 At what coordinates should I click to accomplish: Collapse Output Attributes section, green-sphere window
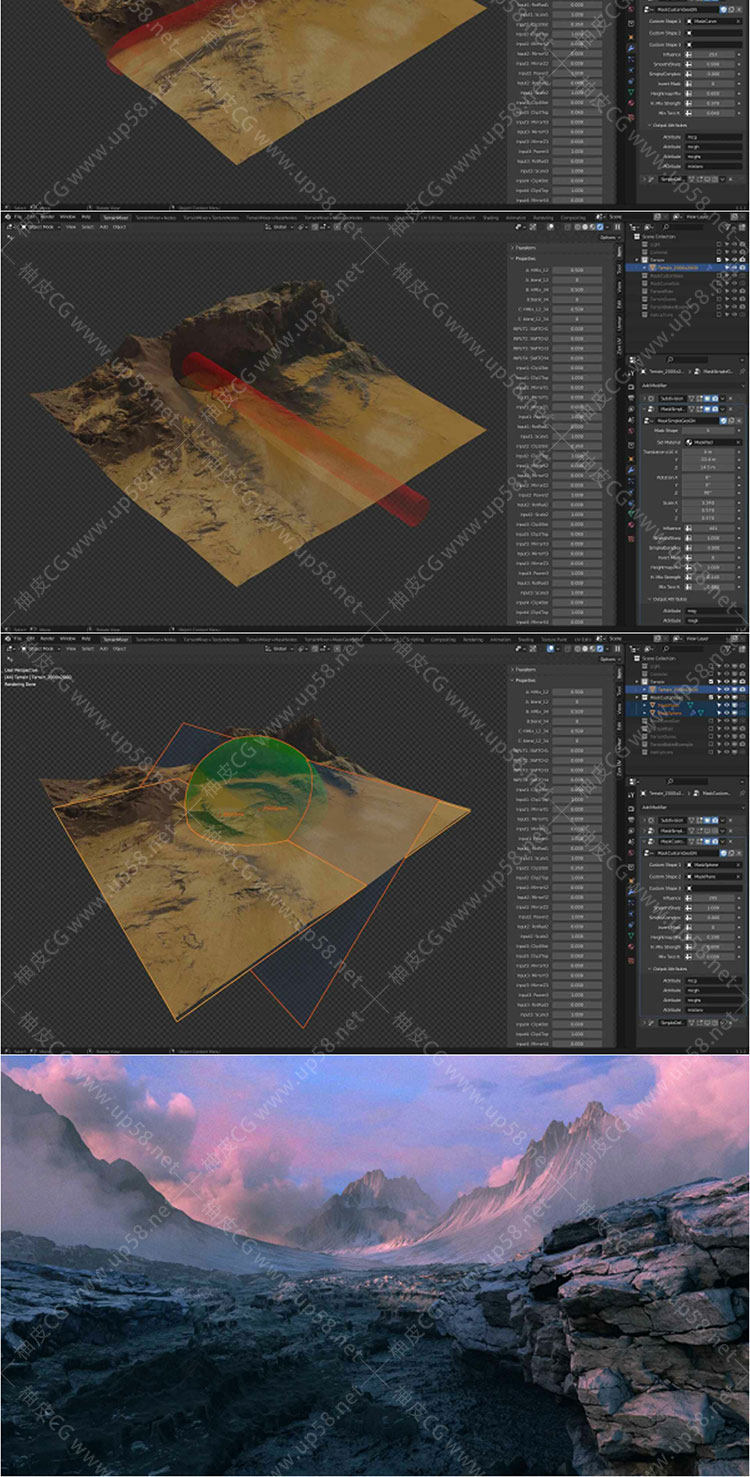click(667, 969)
